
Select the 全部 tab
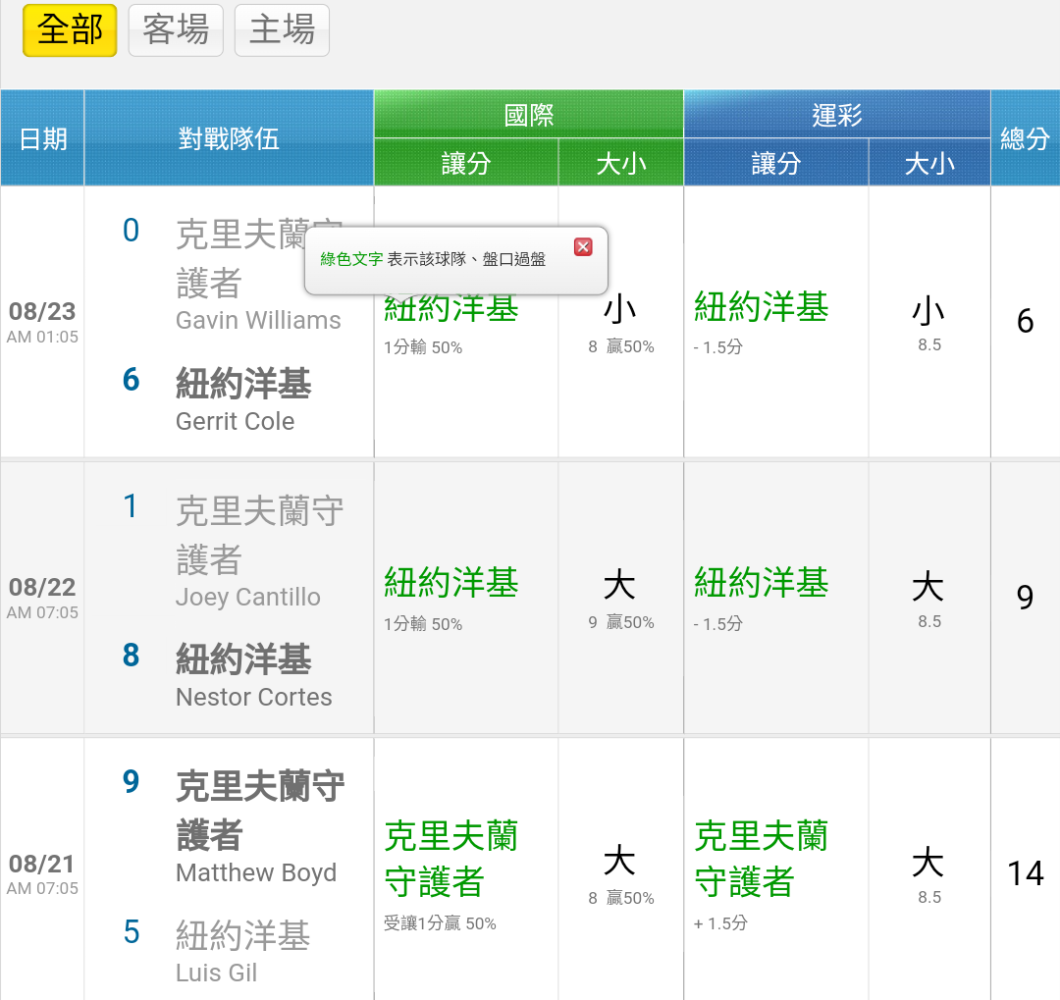coord(70,30)
